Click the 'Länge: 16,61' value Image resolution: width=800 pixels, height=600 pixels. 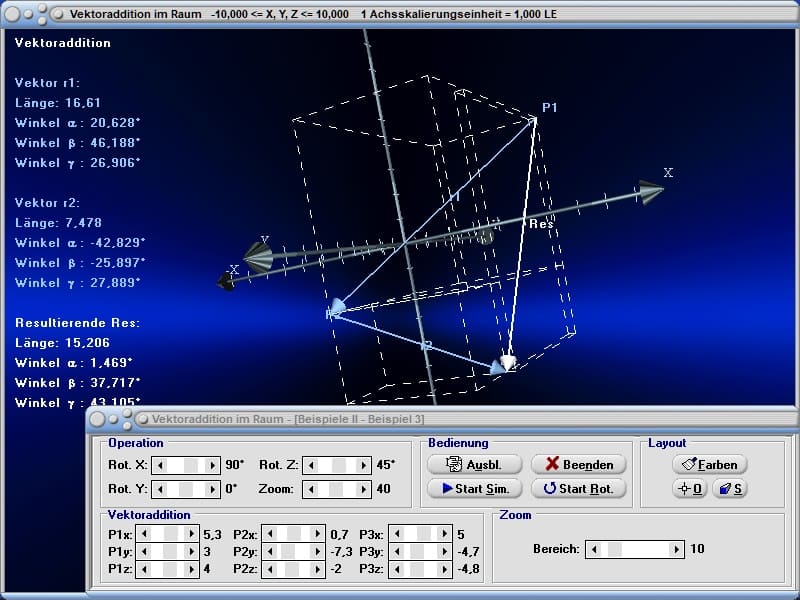pyautogui.click(x=58, y=103)
